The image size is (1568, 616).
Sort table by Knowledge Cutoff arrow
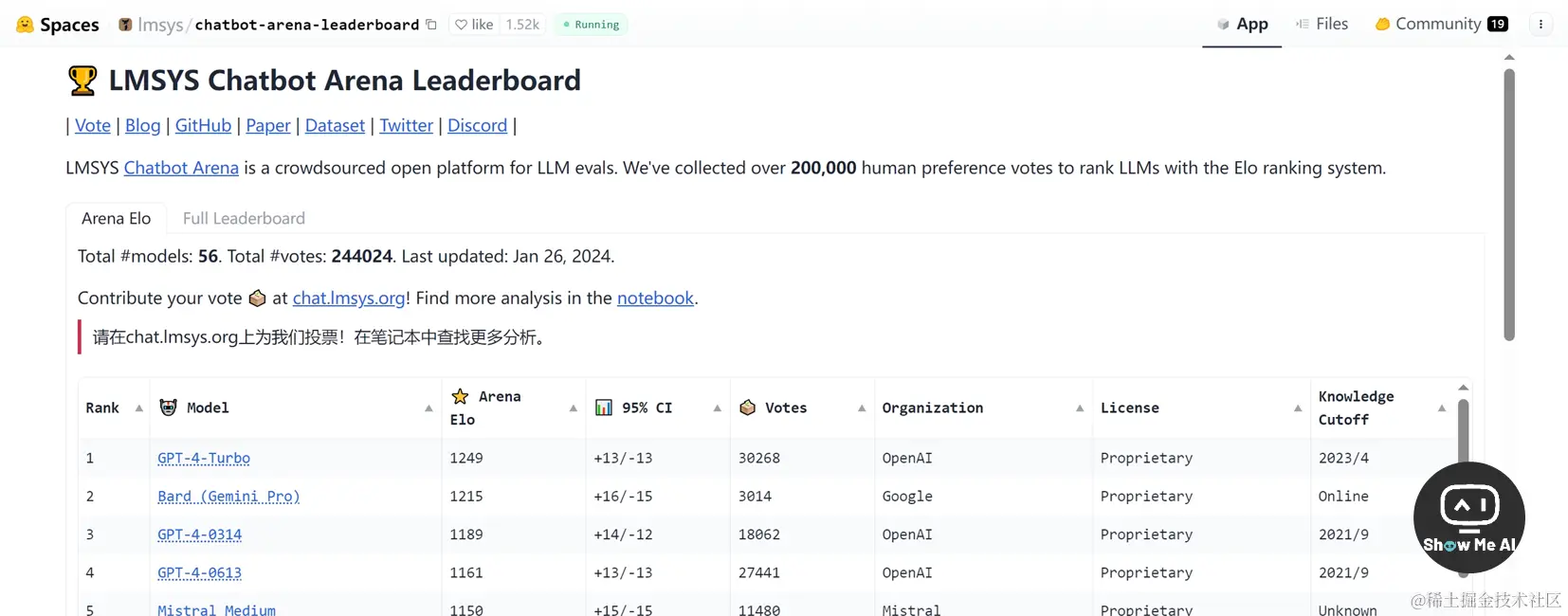click(1441, 408)
